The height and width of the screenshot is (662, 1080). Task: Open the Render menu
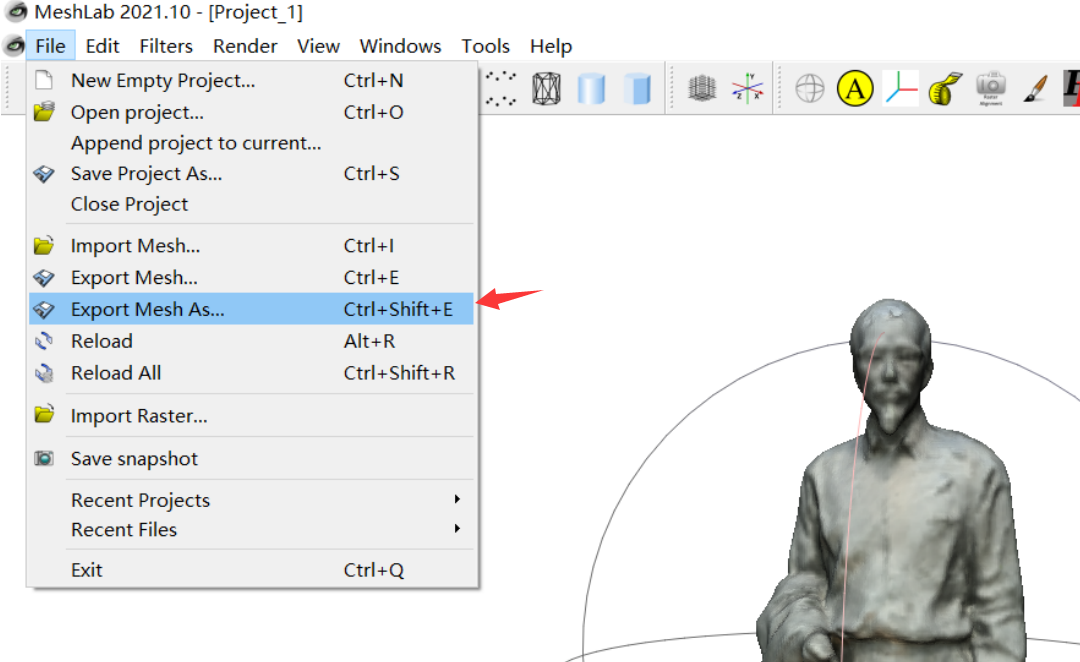click(245, 46)
